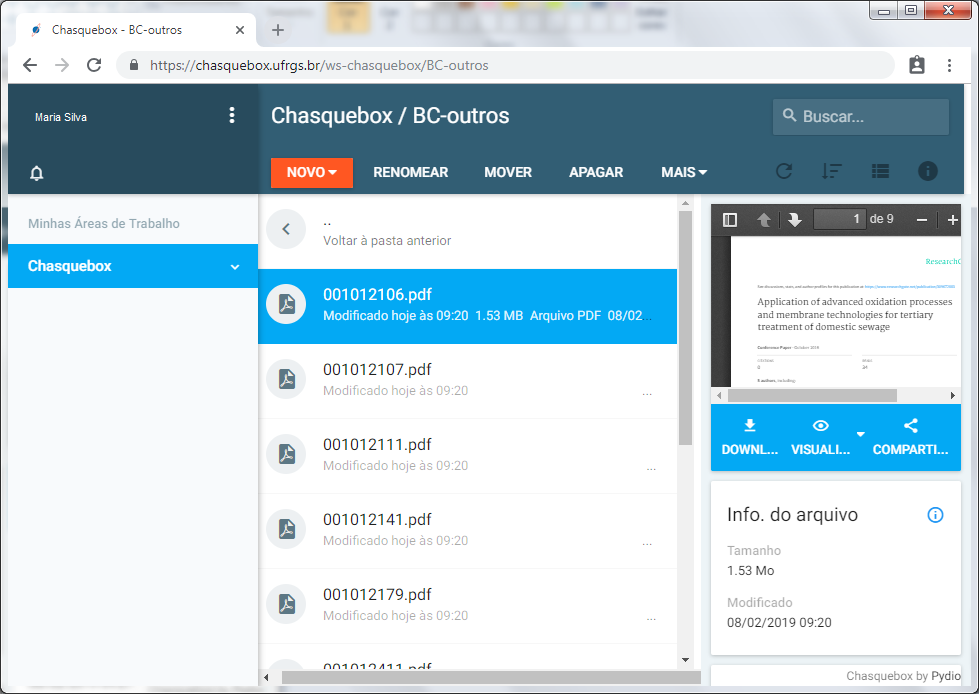979x694 pixels.
Task: Click the Visualizar eye button
Action: click(820, 437)
